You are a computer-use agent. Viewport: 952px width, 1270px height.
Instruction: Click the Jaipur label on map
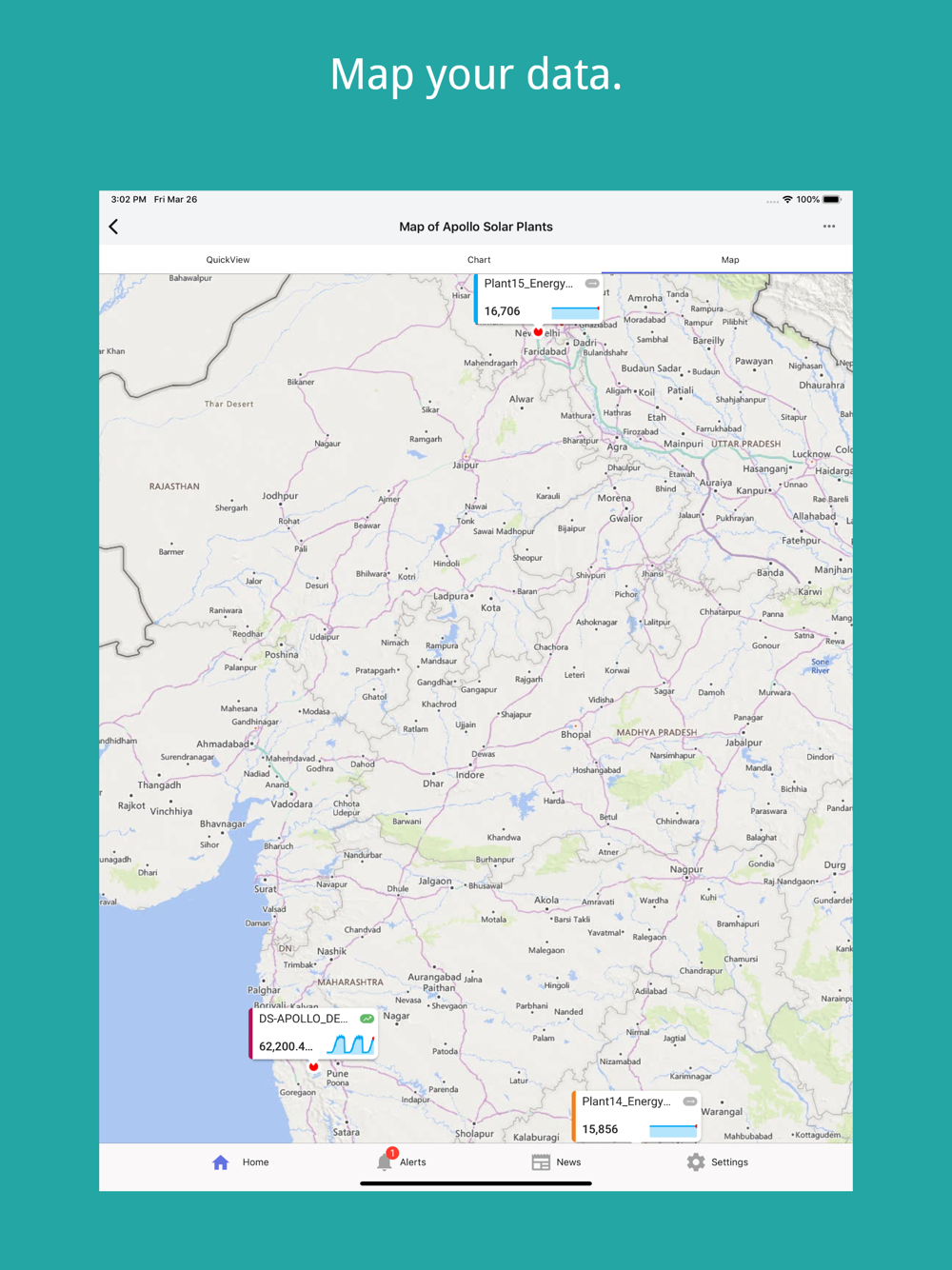click(x=466, y=465)
